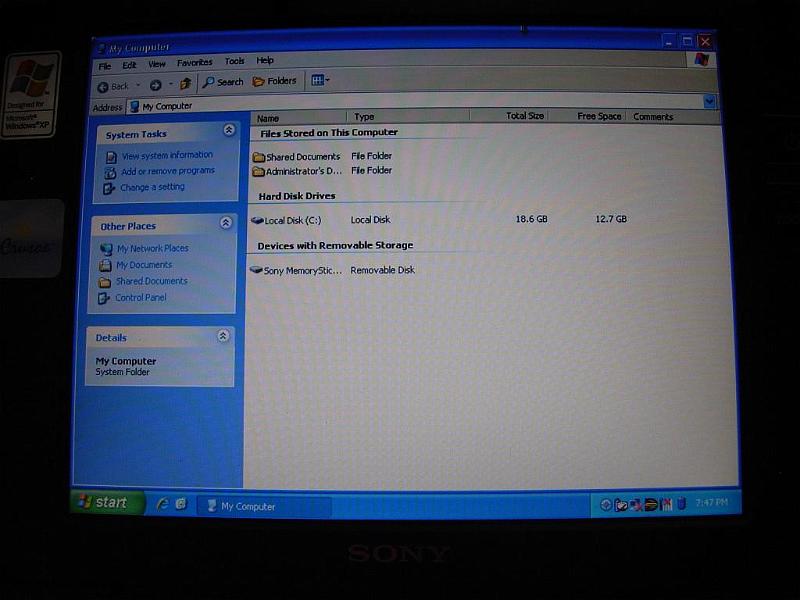
Task: Open My Documents link
Action: click(144, 265)
